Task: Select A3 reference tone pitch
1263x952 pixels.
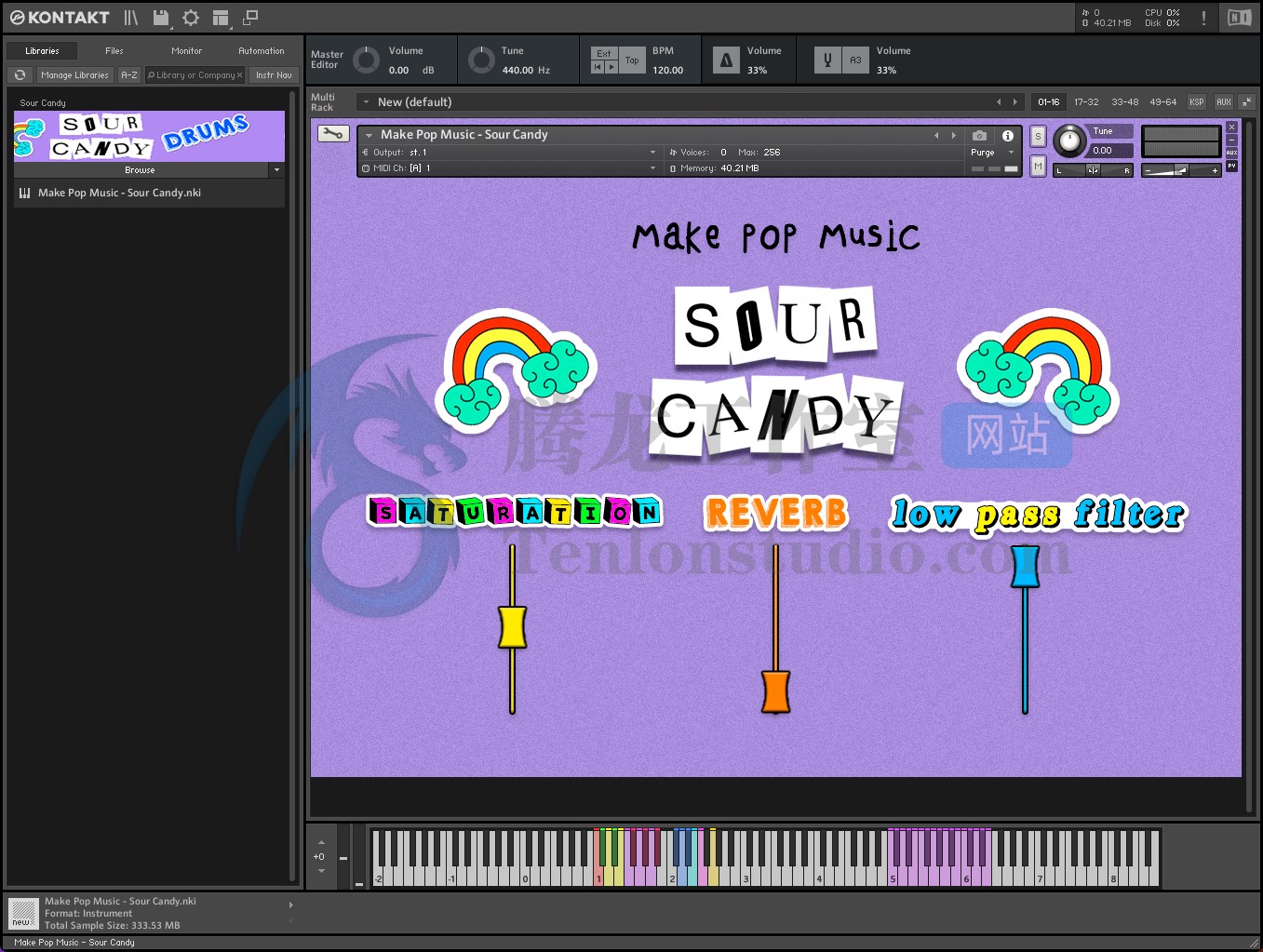Action: tap(855, 60)
